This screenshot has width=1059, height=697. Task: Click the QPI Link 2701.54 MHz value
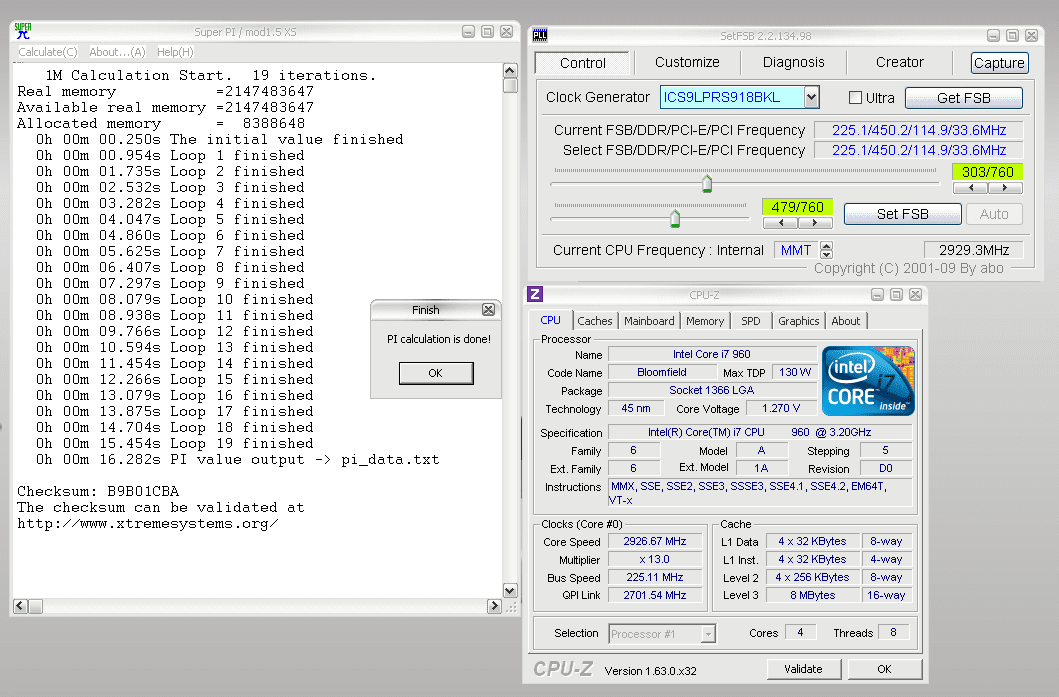pos(654,595)
